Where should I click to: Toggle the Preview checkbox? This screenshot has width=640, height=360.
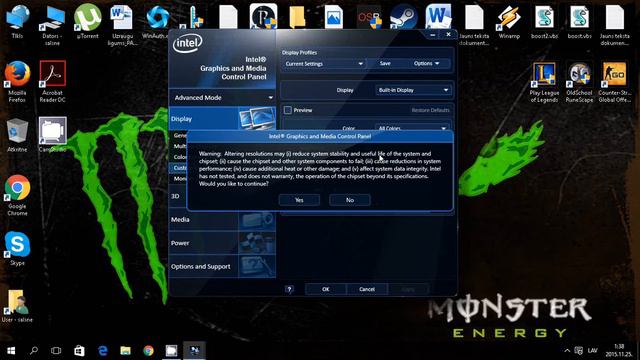pyautogui.click(x=288, y=110)
